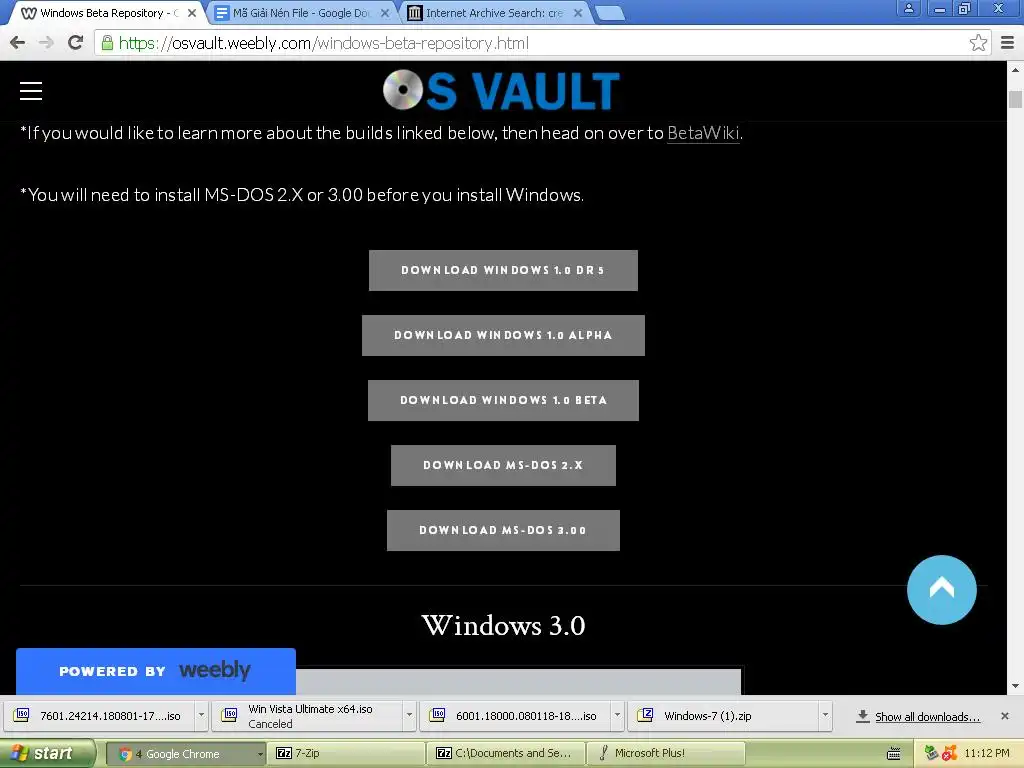Open the site hamburger menu

[x=31, y=91]
